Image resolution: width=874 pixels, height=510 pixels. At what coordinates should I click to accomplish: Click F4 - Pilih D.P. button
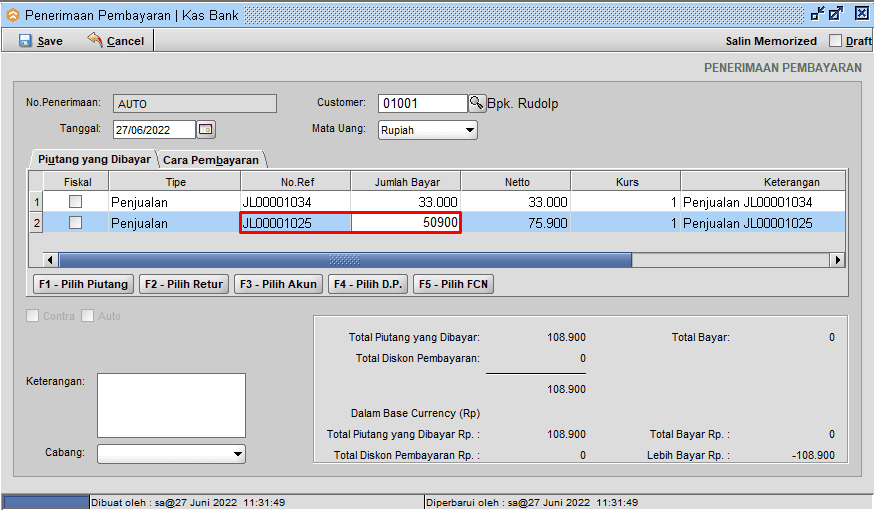tap(368, 284)
